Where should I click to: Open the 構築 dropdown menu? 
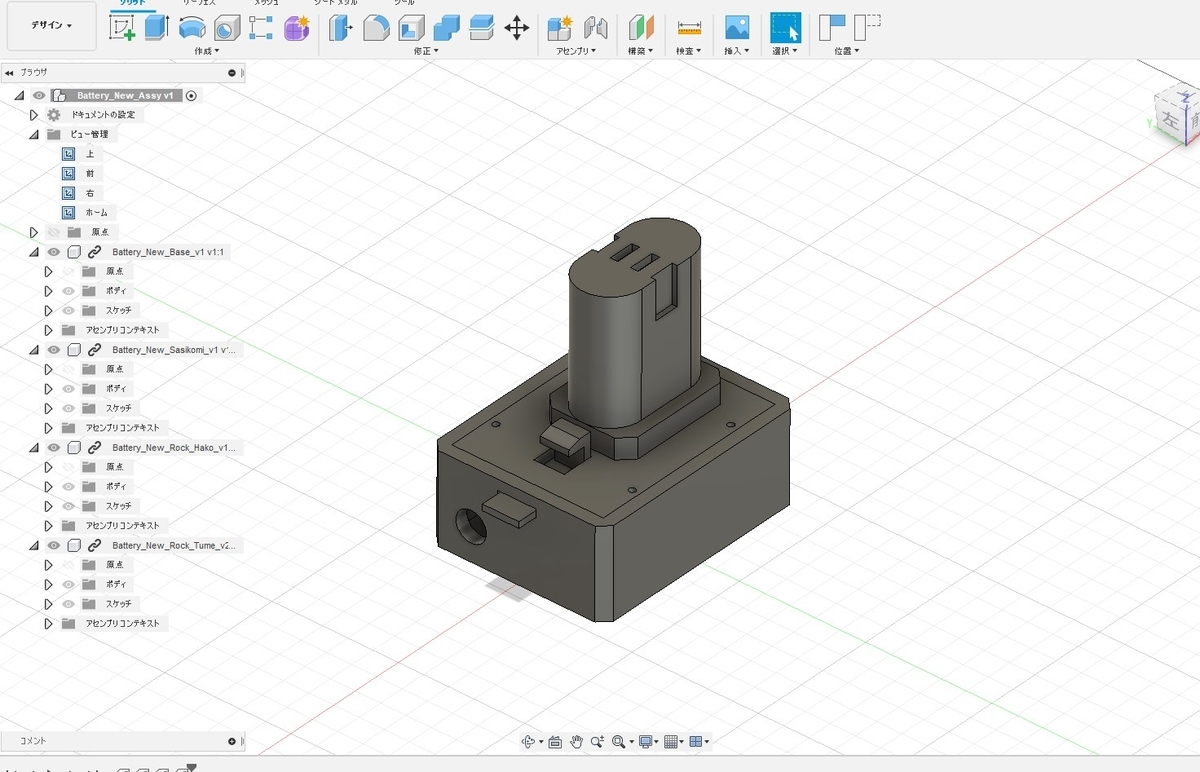pos(640,50)
